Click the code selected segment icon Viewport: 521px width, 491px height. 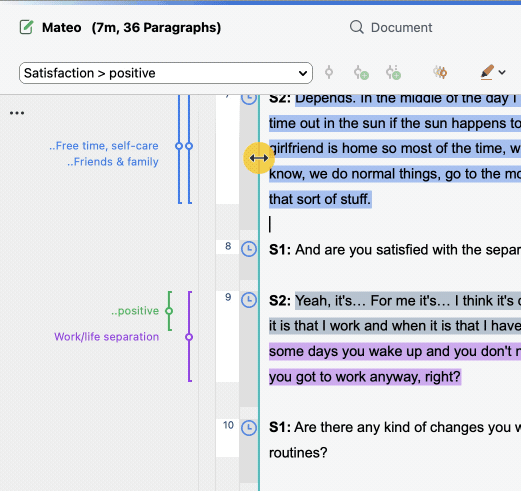(329, 72)
